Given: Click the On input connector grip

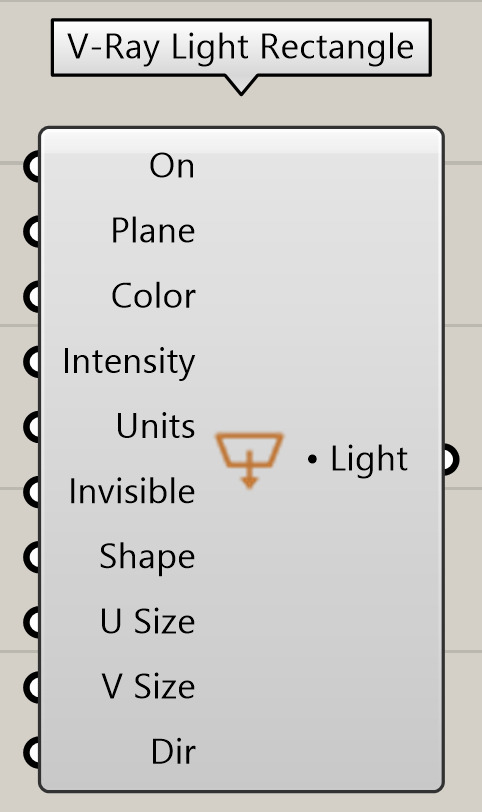Looking at the screenshot, I should (32, 166).
